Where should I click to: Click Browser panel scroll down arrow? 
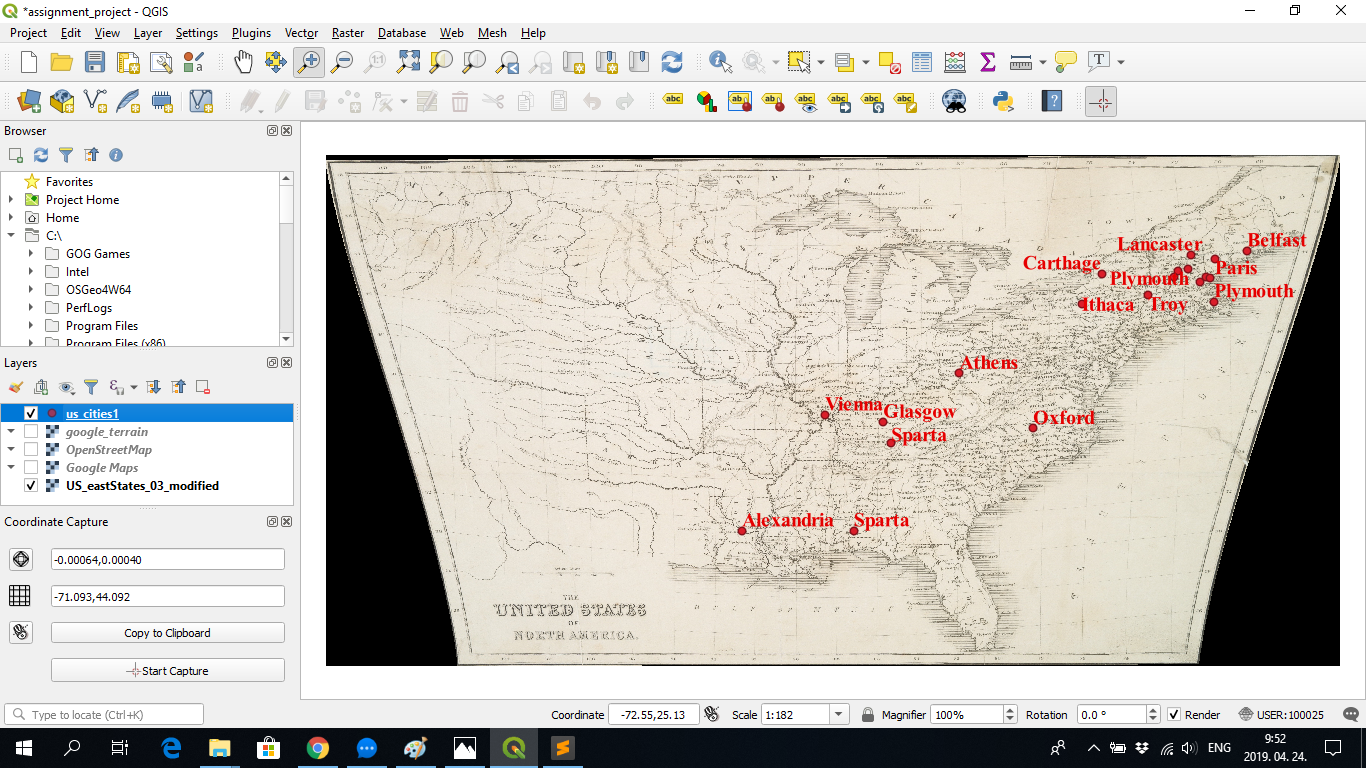286,339
